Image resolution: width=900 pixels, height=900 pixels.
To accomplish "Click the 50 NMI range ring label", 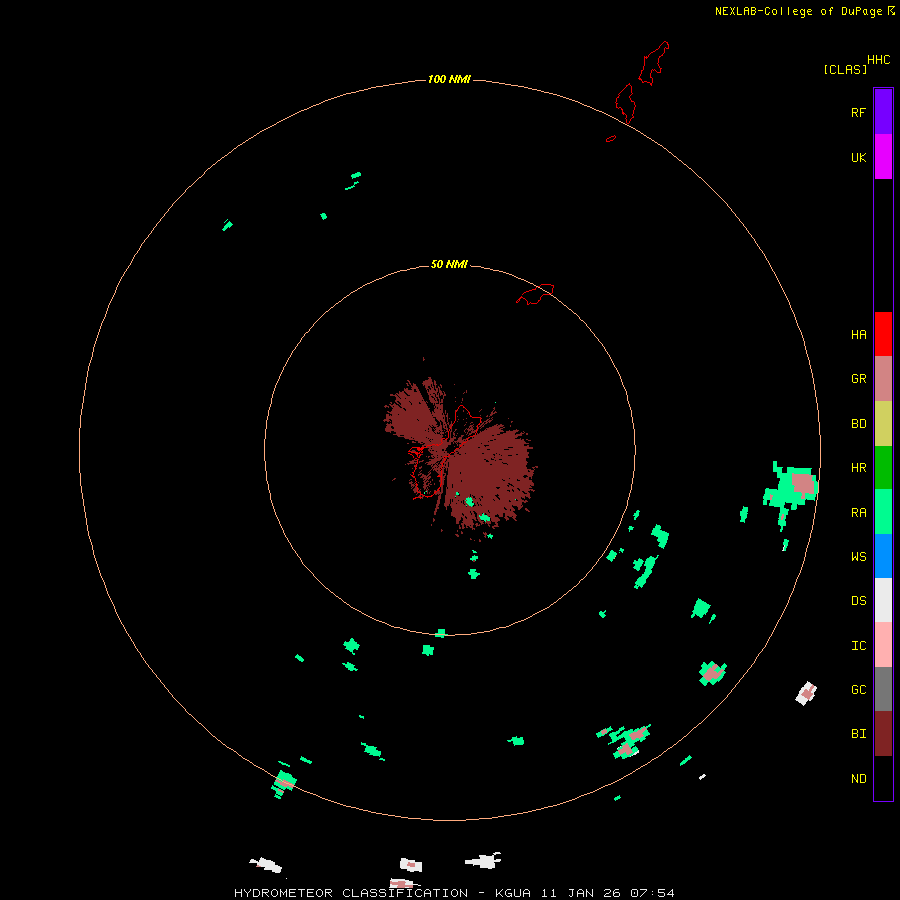I will click(449, 264).
